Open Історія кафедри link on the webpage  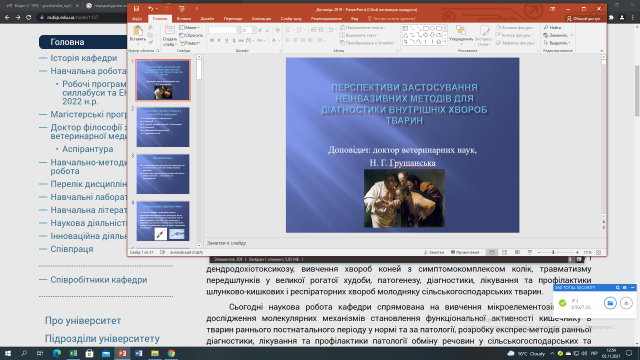(84, 58)
